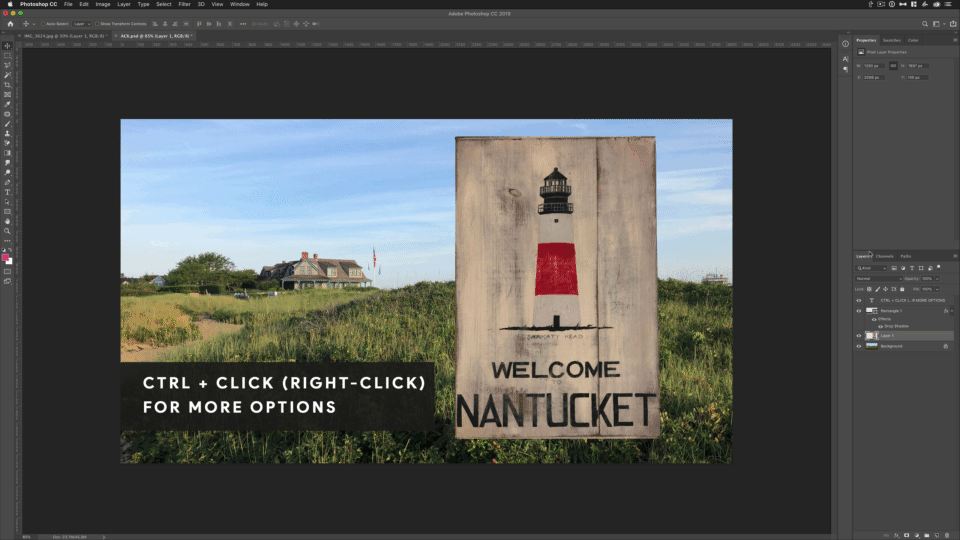Switch to the Channels tab
Screen dimensions: 960x540
click(884, 256)
